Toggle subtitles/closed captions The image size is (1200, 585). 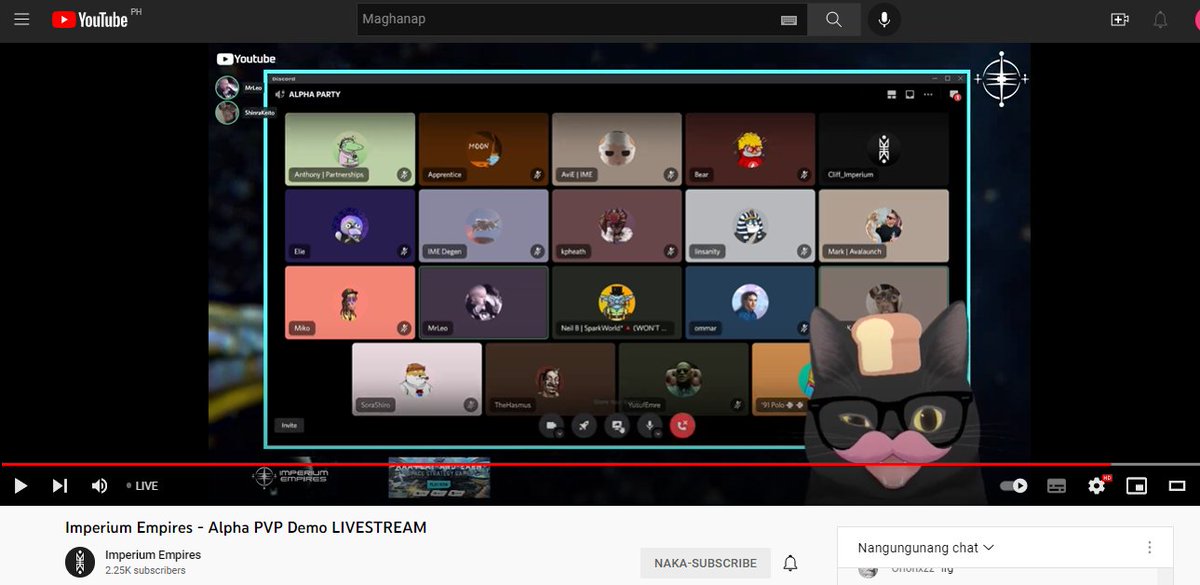(1056, 486)
